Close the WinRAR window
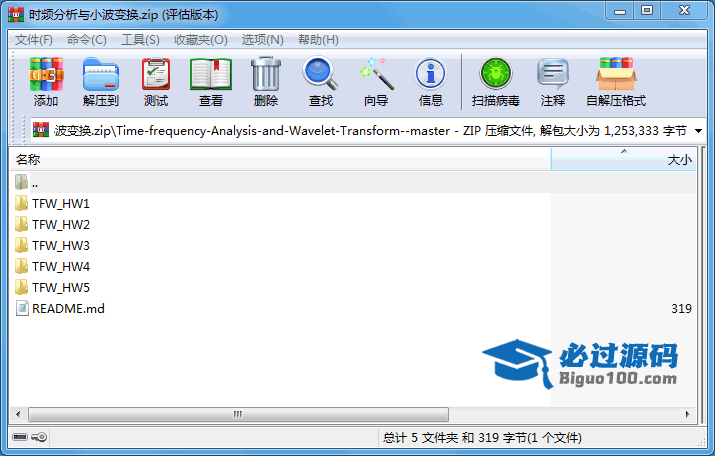715x456 pixels. point(684,11)
